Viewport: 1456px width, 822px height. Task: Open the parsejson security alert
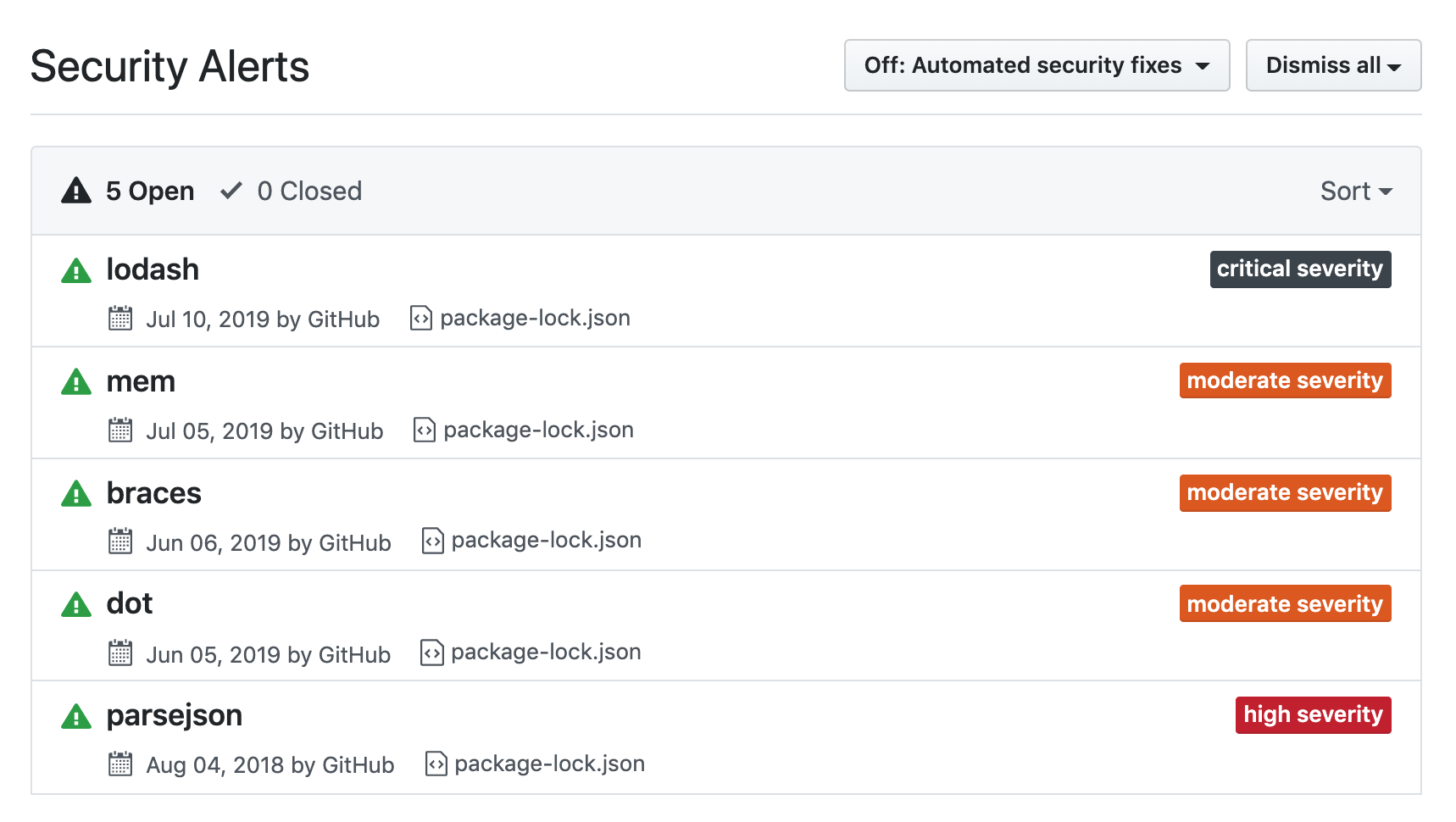tap(175, 716)
